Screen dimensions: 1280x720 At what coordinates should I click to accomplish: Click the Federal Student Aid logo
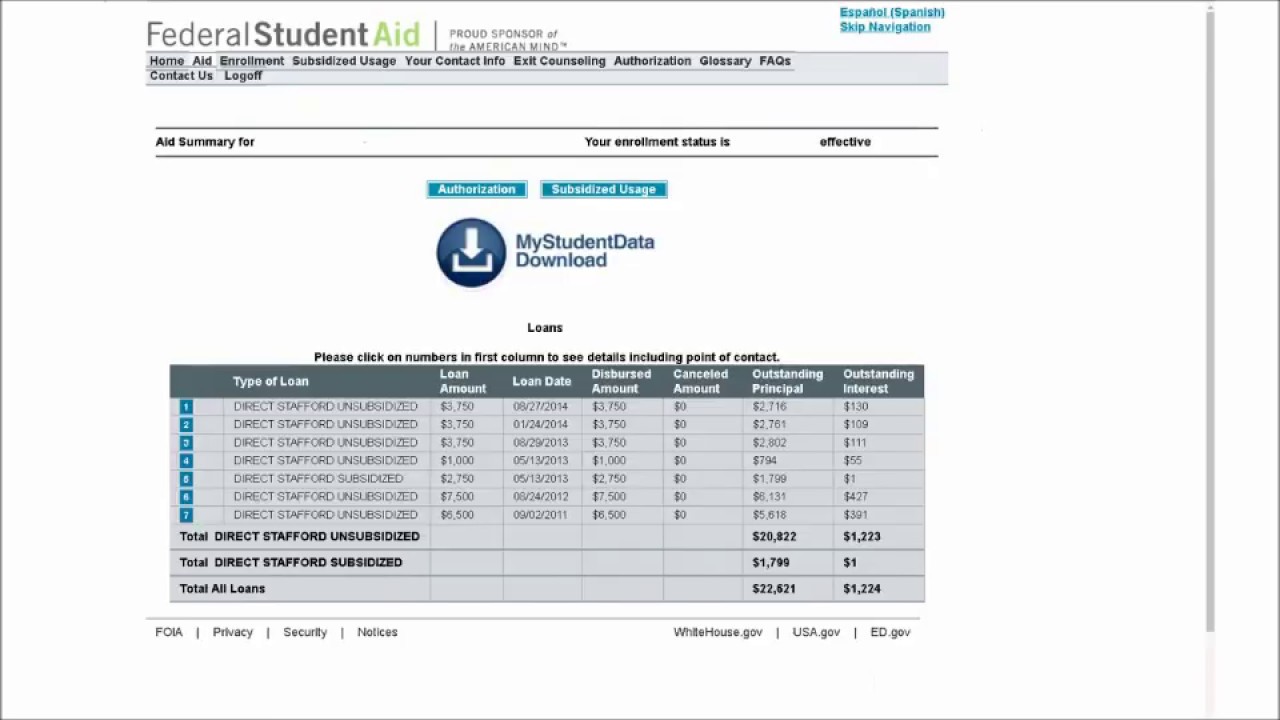pyautogui.click(x=284, y=34)
